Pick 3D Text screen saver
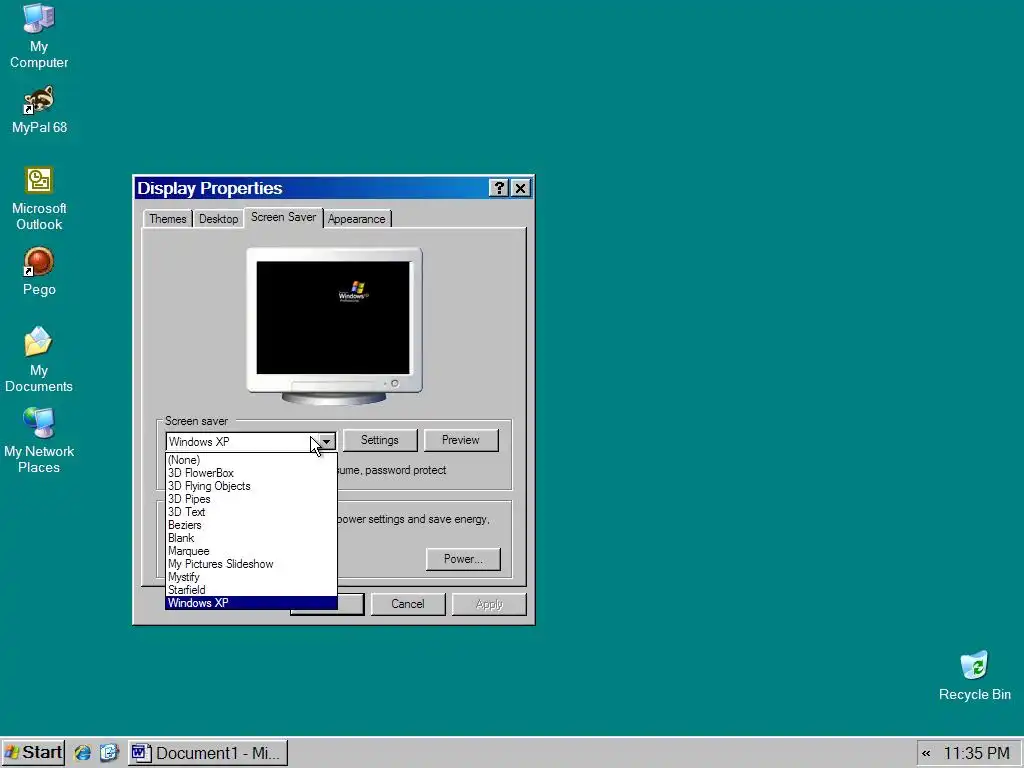 [251, 512]
